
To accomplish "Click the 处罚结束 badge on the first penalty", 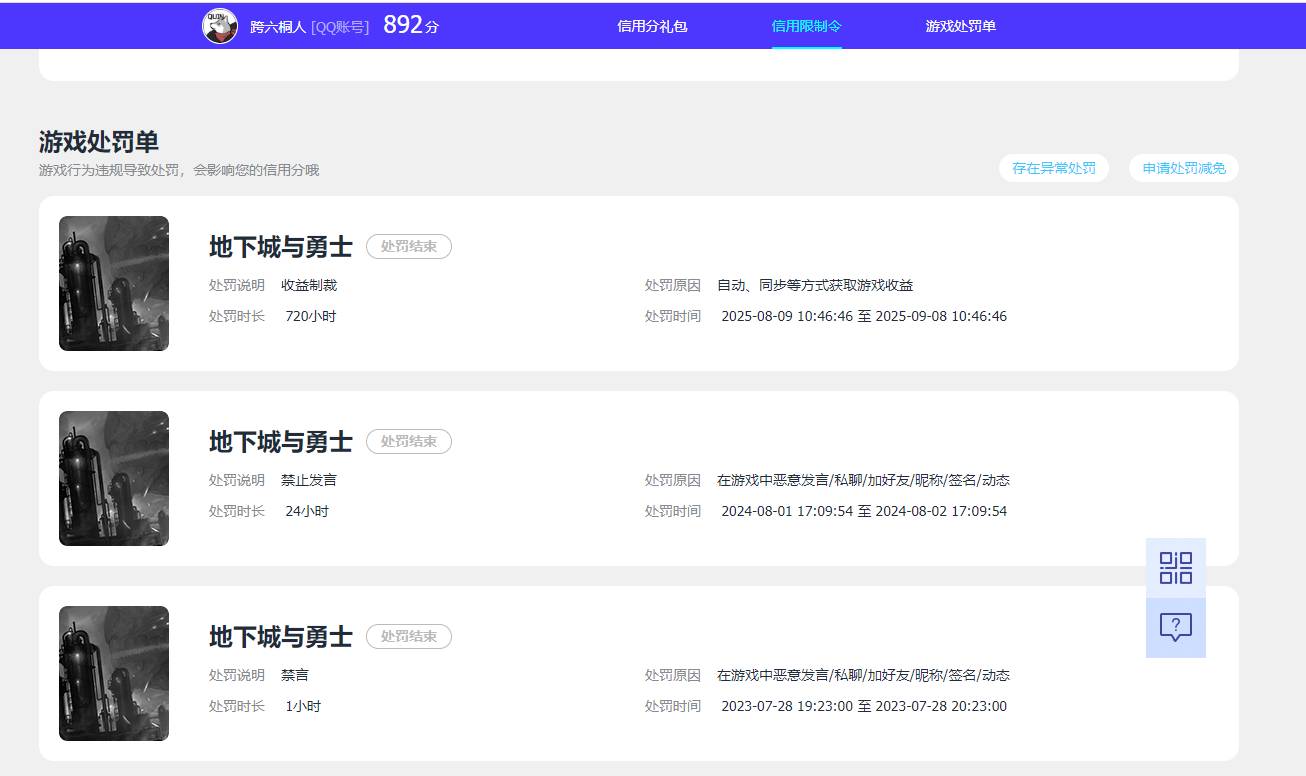I will pyautogui.click(x=409, y=246).
